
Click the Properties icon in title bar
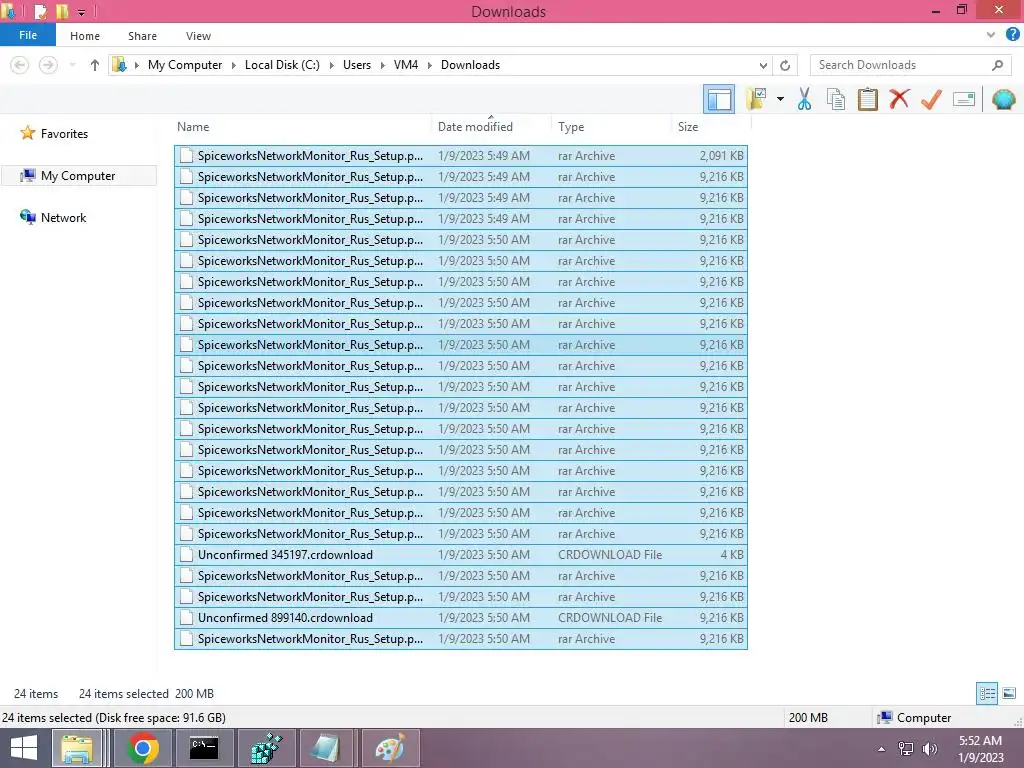pos(40,11)
